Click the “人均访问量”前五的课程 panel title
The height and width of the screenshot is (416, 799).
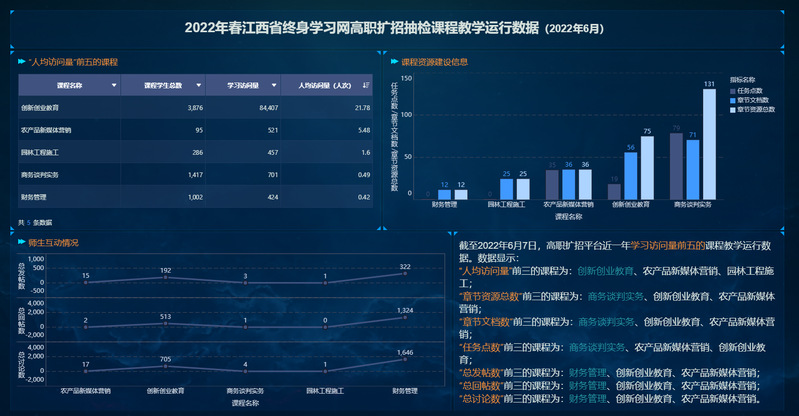coord(73,62)
